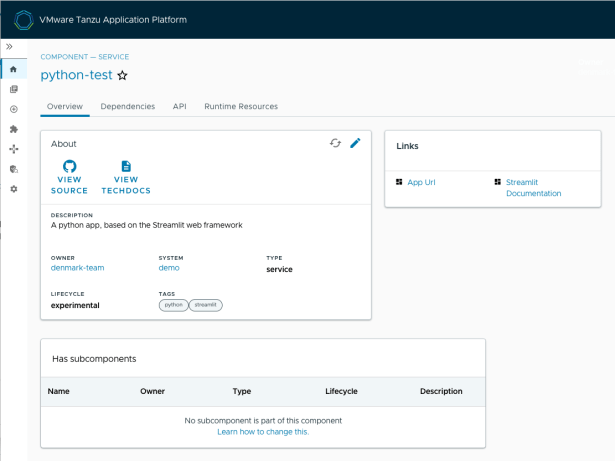Star python-test as a favorite
The width and height of the screenshot is (615, 461).
pyautogui.click(x=122, y=75)
